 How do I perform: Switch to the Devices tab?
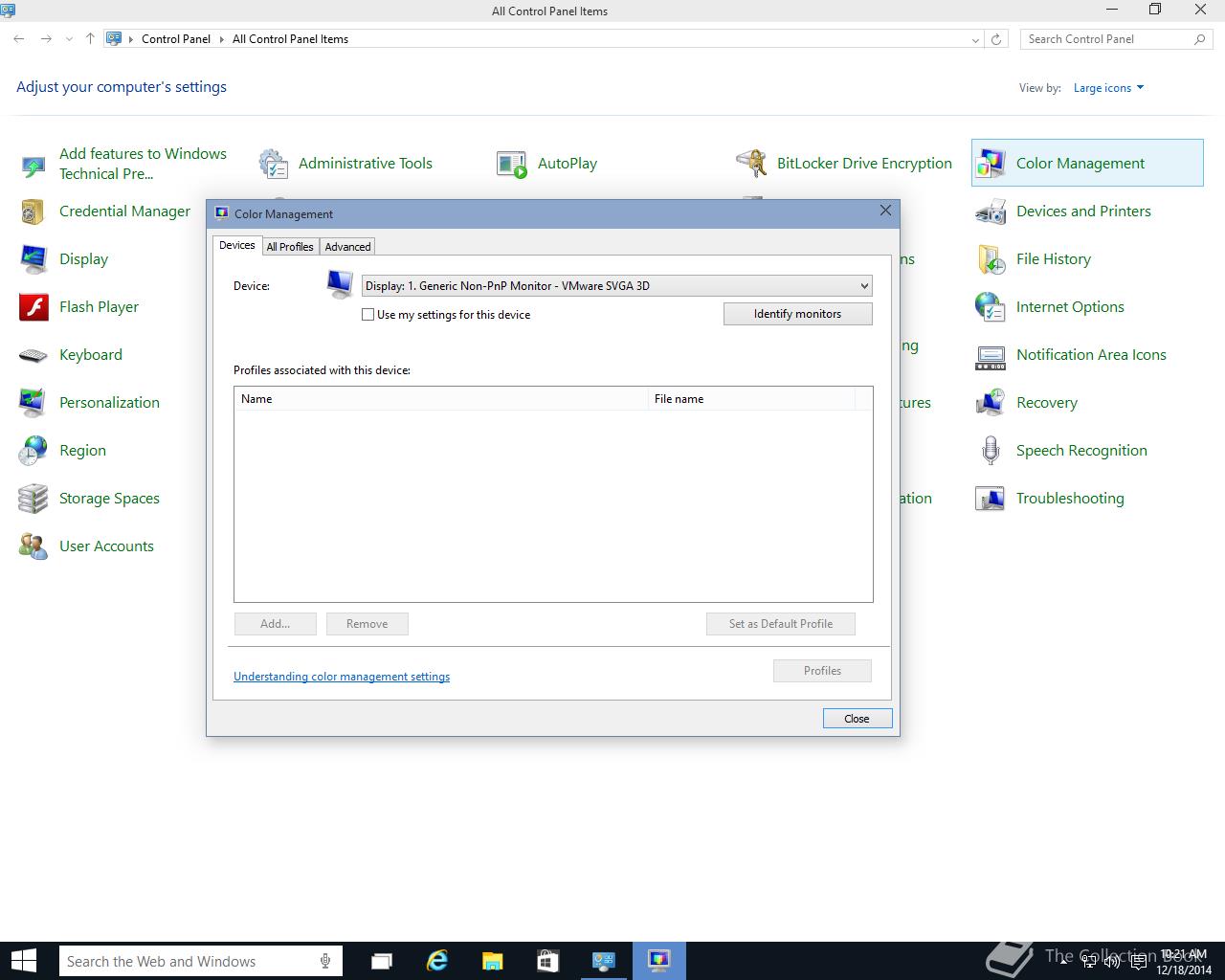236,245
